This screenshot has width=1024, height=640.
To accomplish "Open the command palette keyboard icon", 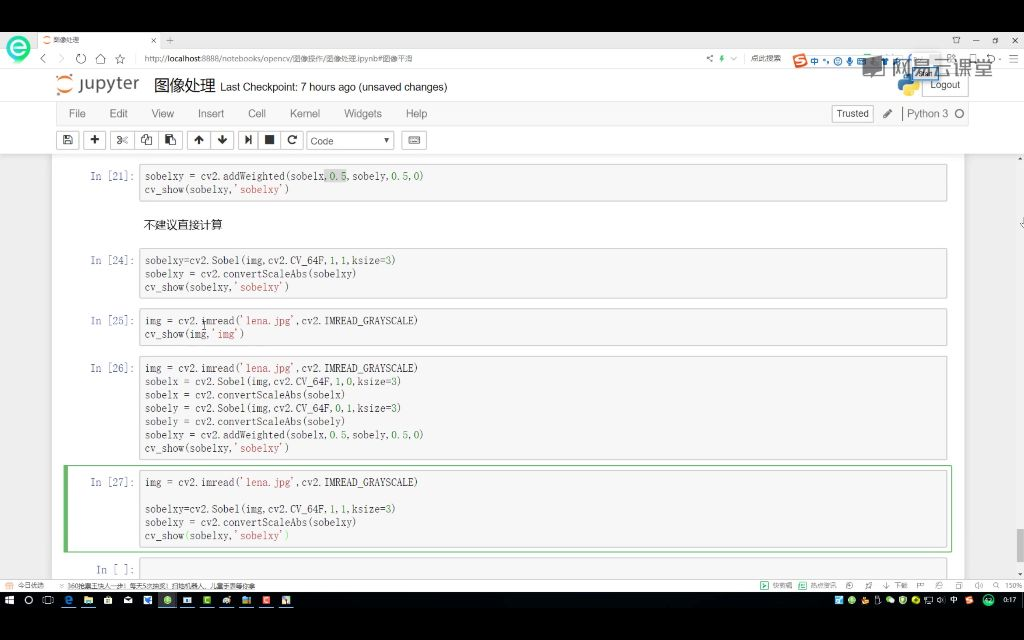I will tap(414, 140).
